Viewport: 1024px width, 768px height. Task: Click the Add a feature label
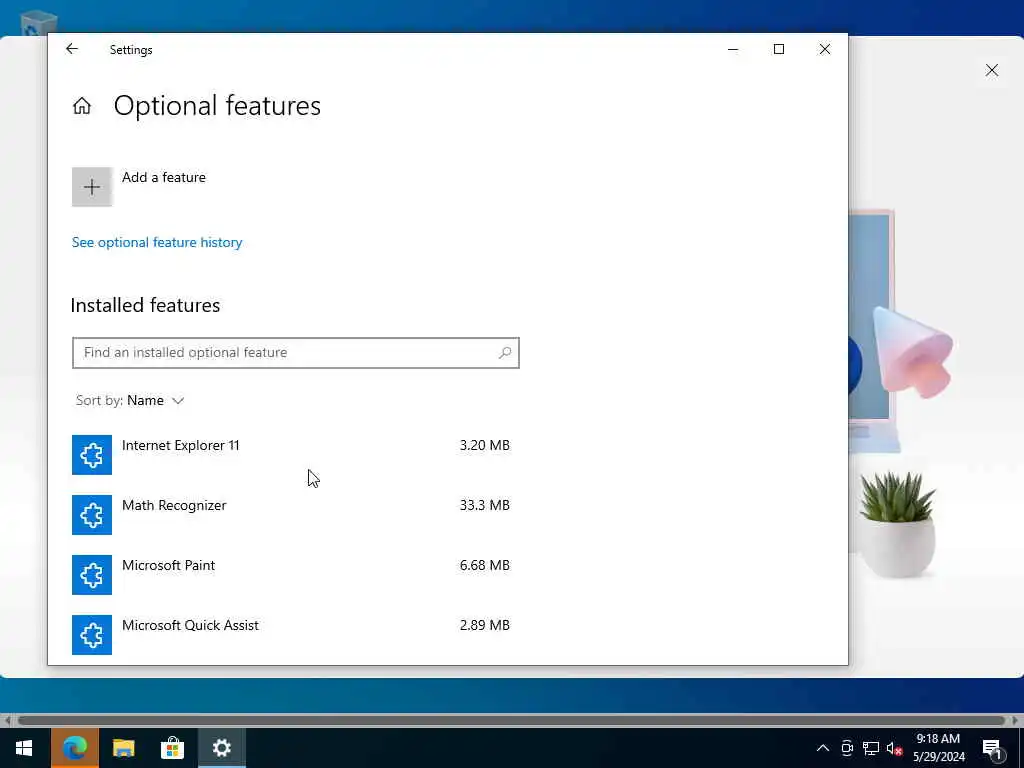click(164, 178)
